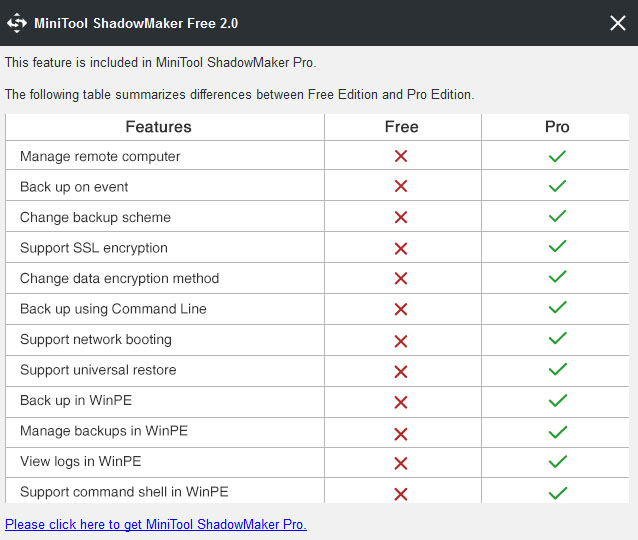The width and height of the screenshot is (638, 540).
Task: Click green check for Back up on event
Action: pyautogui.click(x=557, y=187)
